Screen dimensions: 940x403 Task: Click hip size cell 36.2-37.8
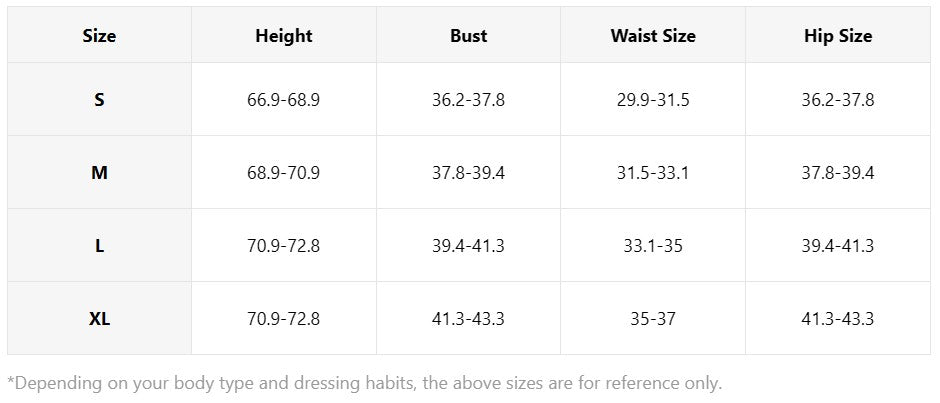pos(838,100)
